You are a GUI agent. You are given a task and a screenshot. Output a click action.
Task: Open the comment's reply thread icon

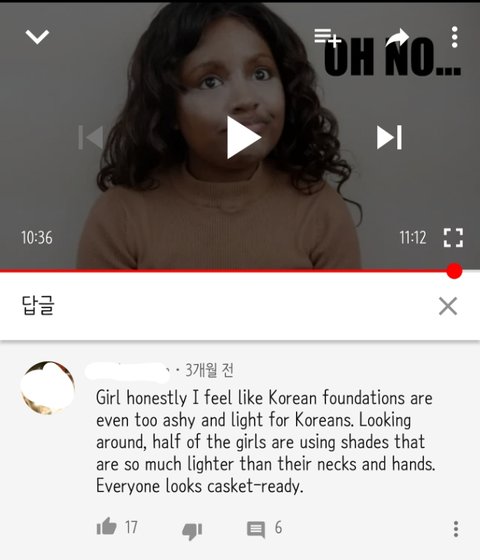click(x=256, y=529)
